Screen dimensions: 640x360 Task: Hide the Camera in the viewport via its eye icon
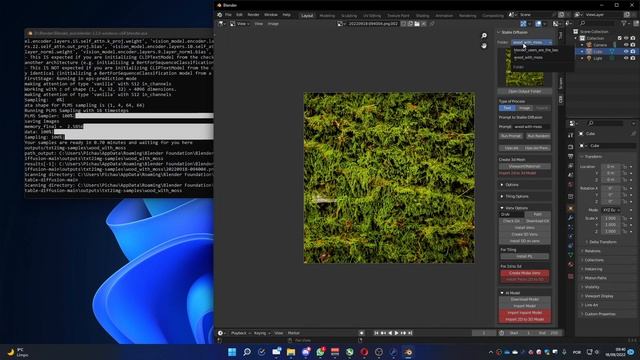626,45
